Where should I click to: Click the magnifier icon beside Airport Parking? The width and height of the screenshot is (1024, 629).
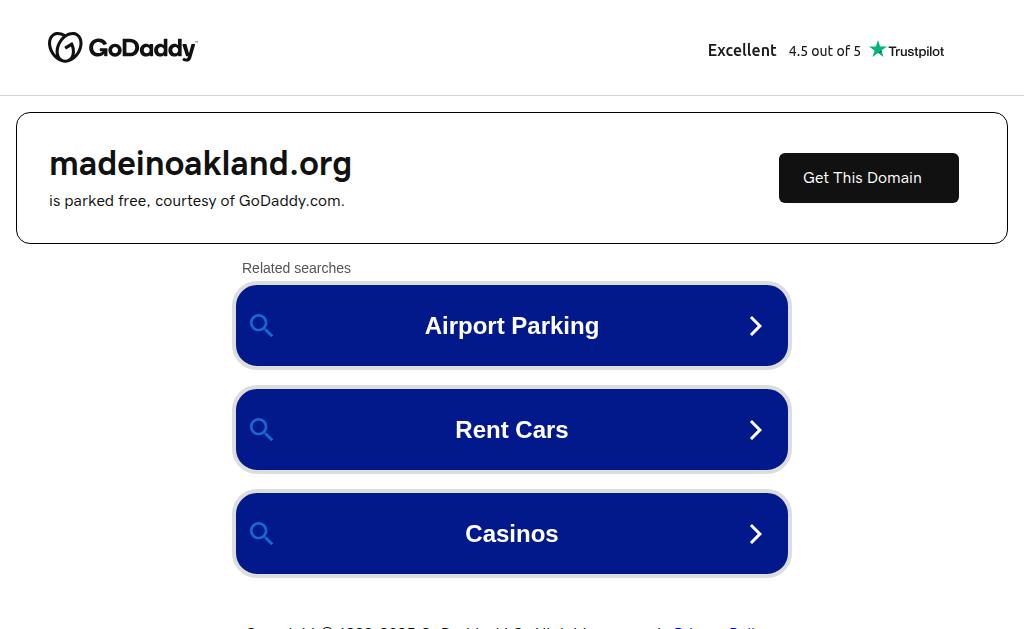[x=261, y=325]
